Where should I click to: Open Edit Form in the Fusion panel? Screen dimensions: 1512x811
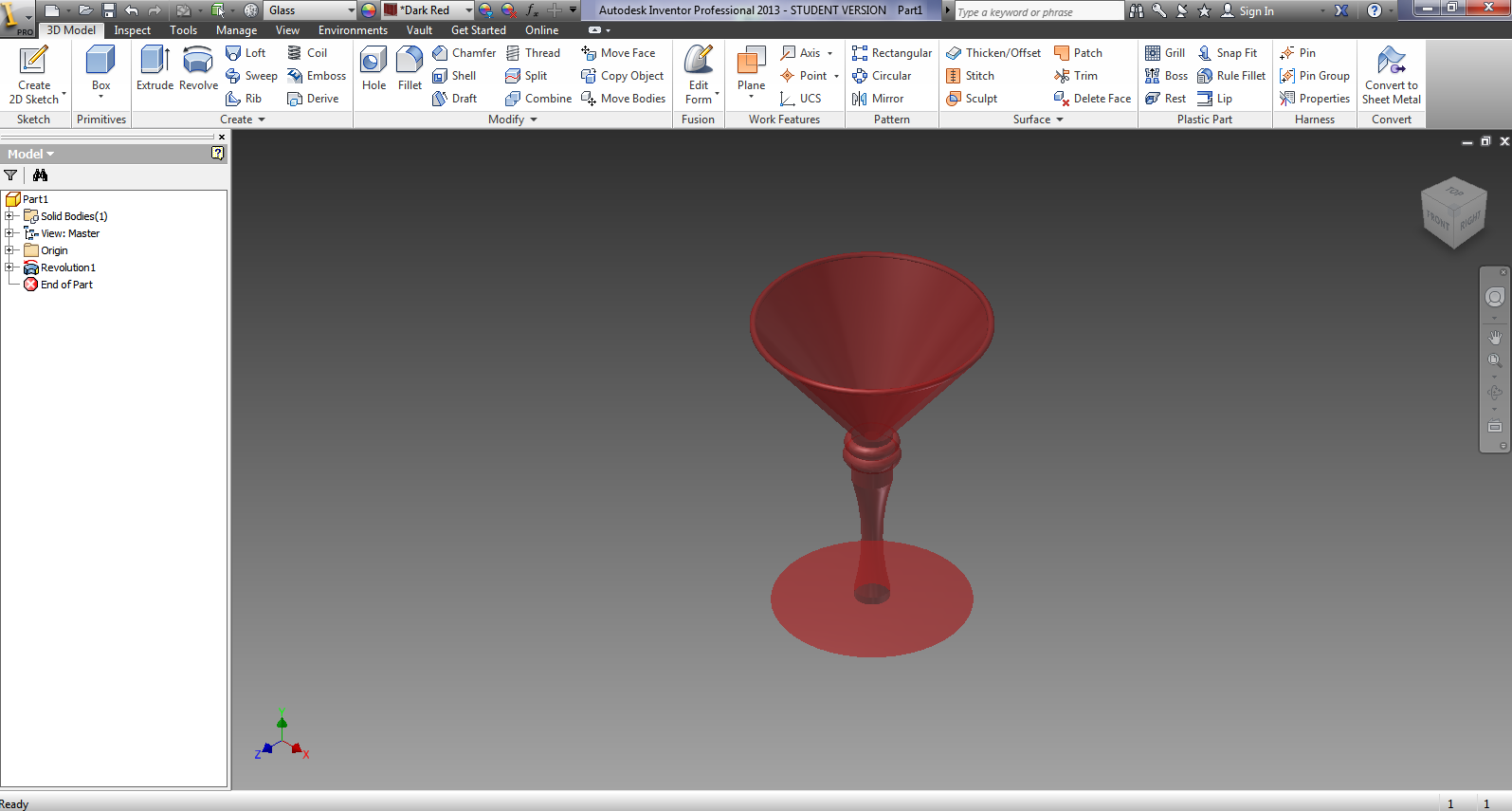(x=700, y=75)
